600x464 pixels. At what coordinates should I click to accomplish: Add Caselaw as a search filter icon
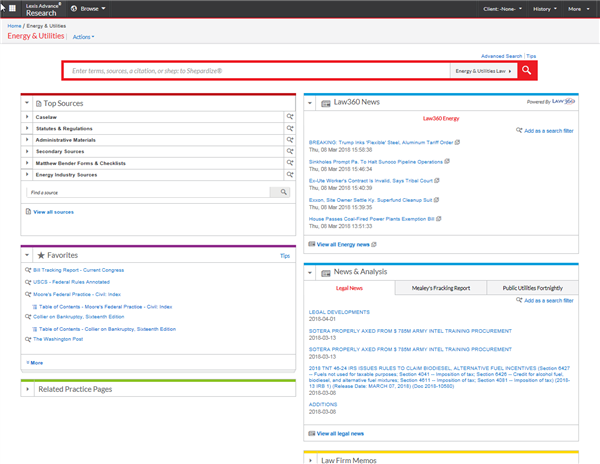click(x=290, y=117)
